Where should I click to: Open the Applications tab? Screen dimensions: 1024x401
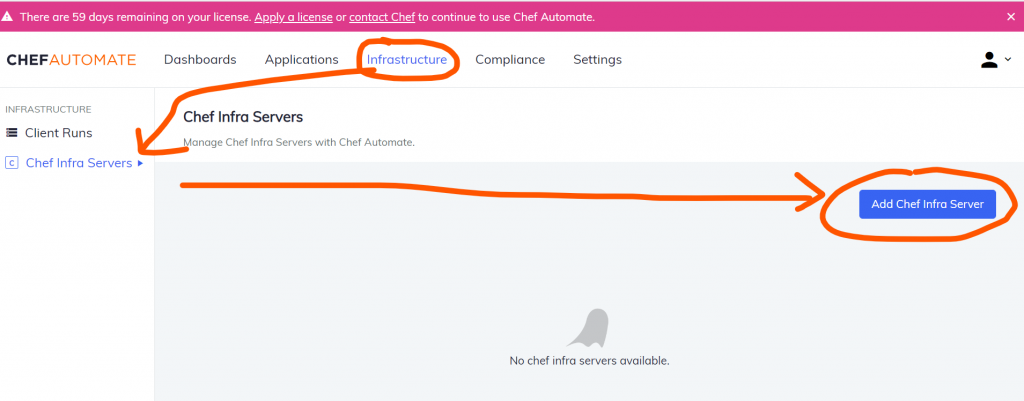301,60
